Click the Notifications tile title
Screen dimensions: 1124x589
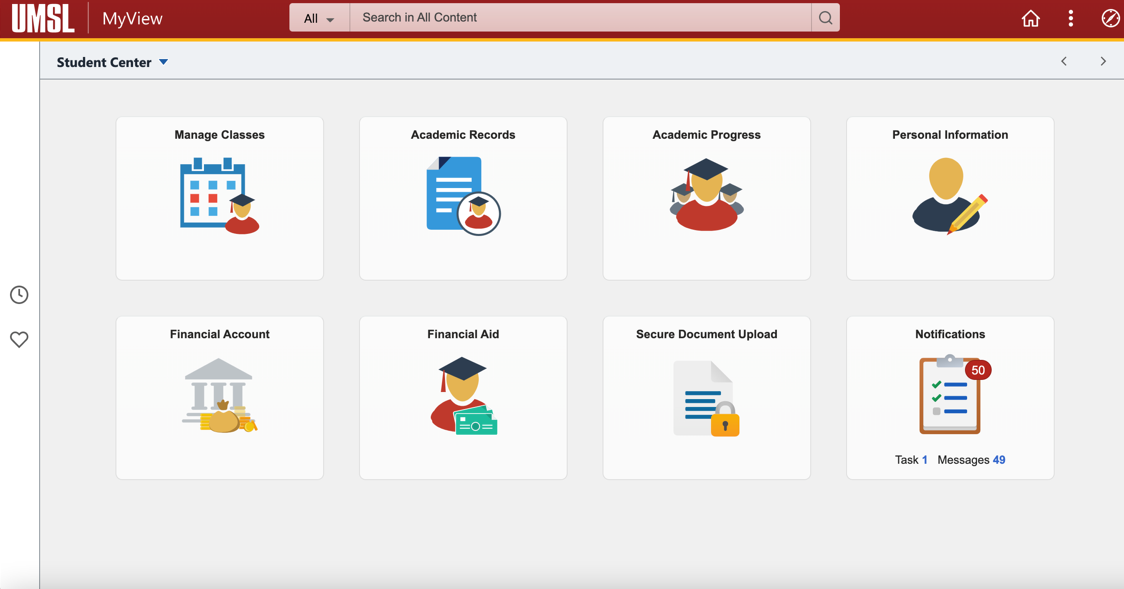click(x=950, y=334)
